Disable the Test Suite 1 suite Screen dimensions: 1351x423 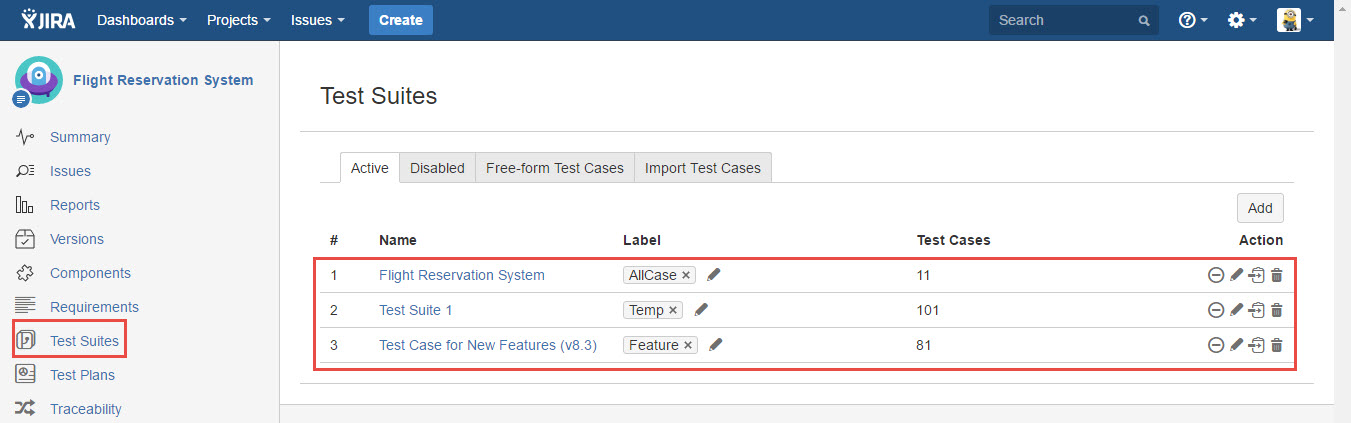(1216, 310)
